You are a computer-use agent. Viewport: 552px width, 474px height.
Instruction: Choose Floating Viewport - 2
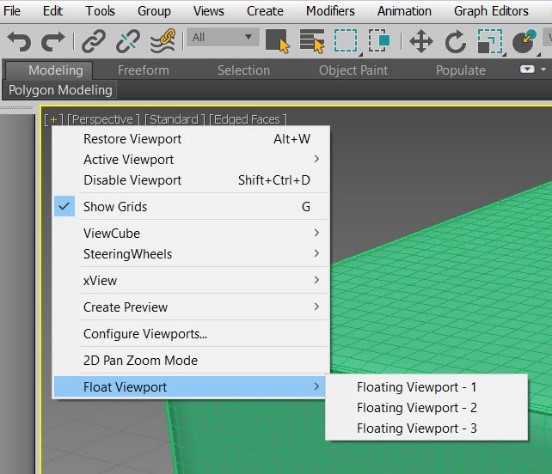(x=417, y=408)
